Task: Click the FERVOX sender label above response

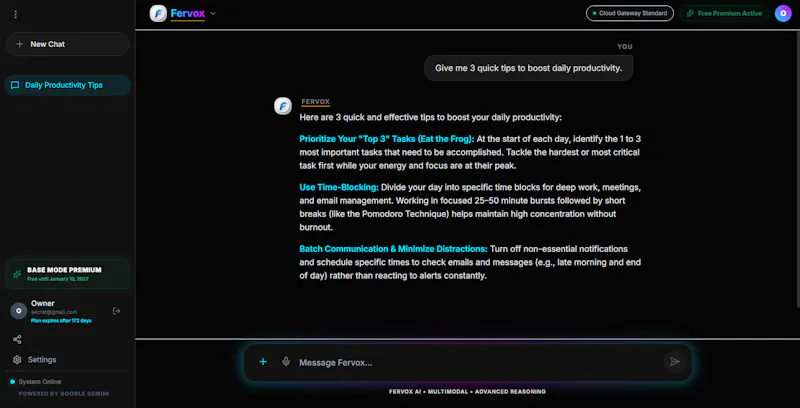Action: tap(315, 101)
